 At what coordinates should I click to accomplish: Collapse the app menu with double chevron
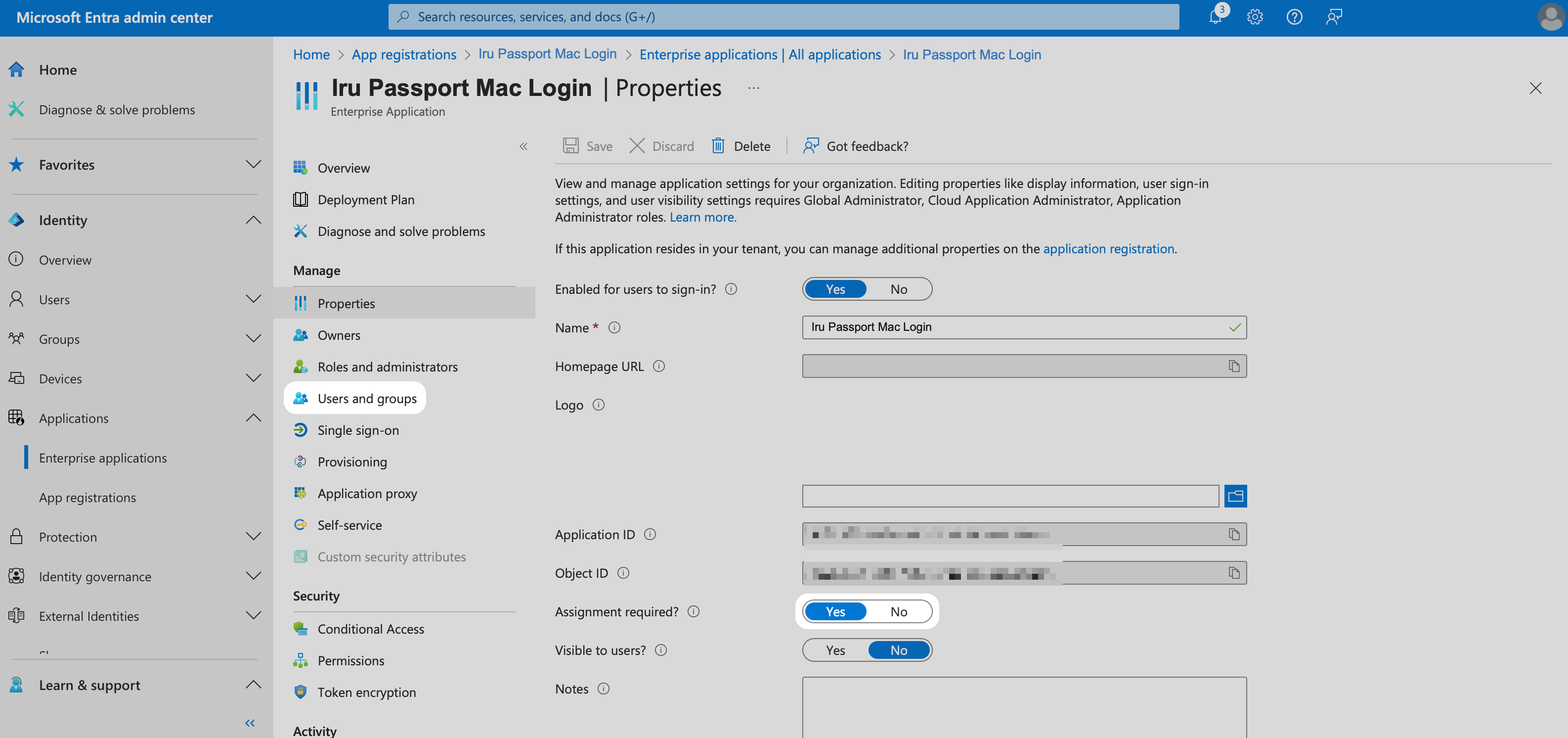[523, 146]
